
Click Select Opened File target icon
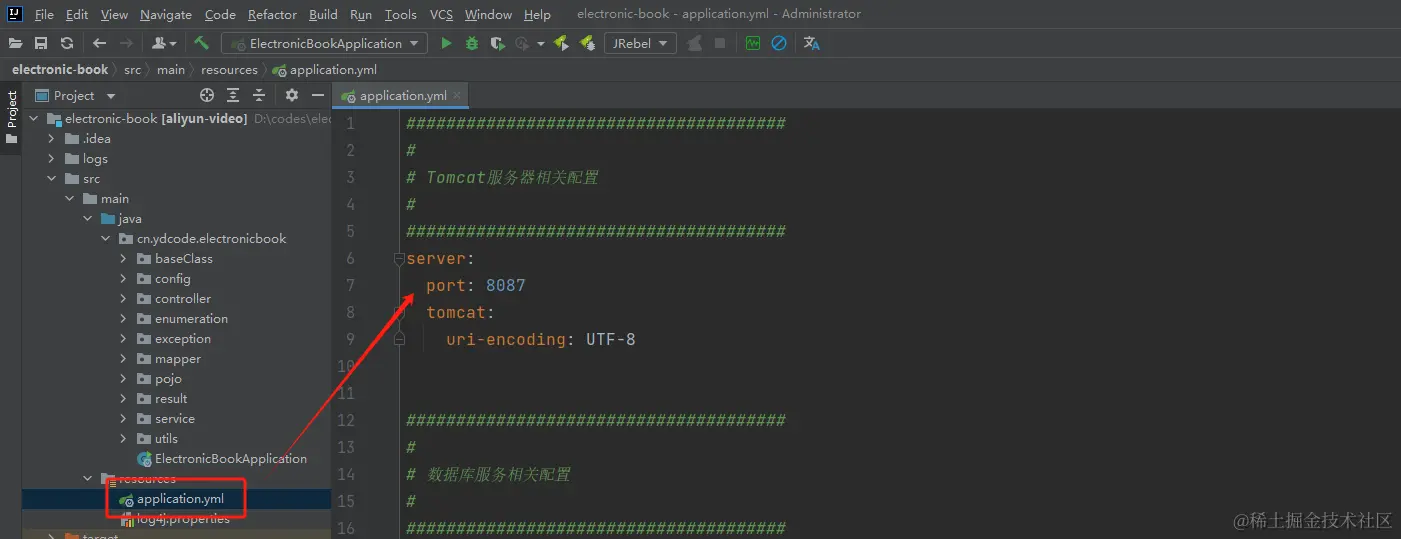(x=207, y=95)
